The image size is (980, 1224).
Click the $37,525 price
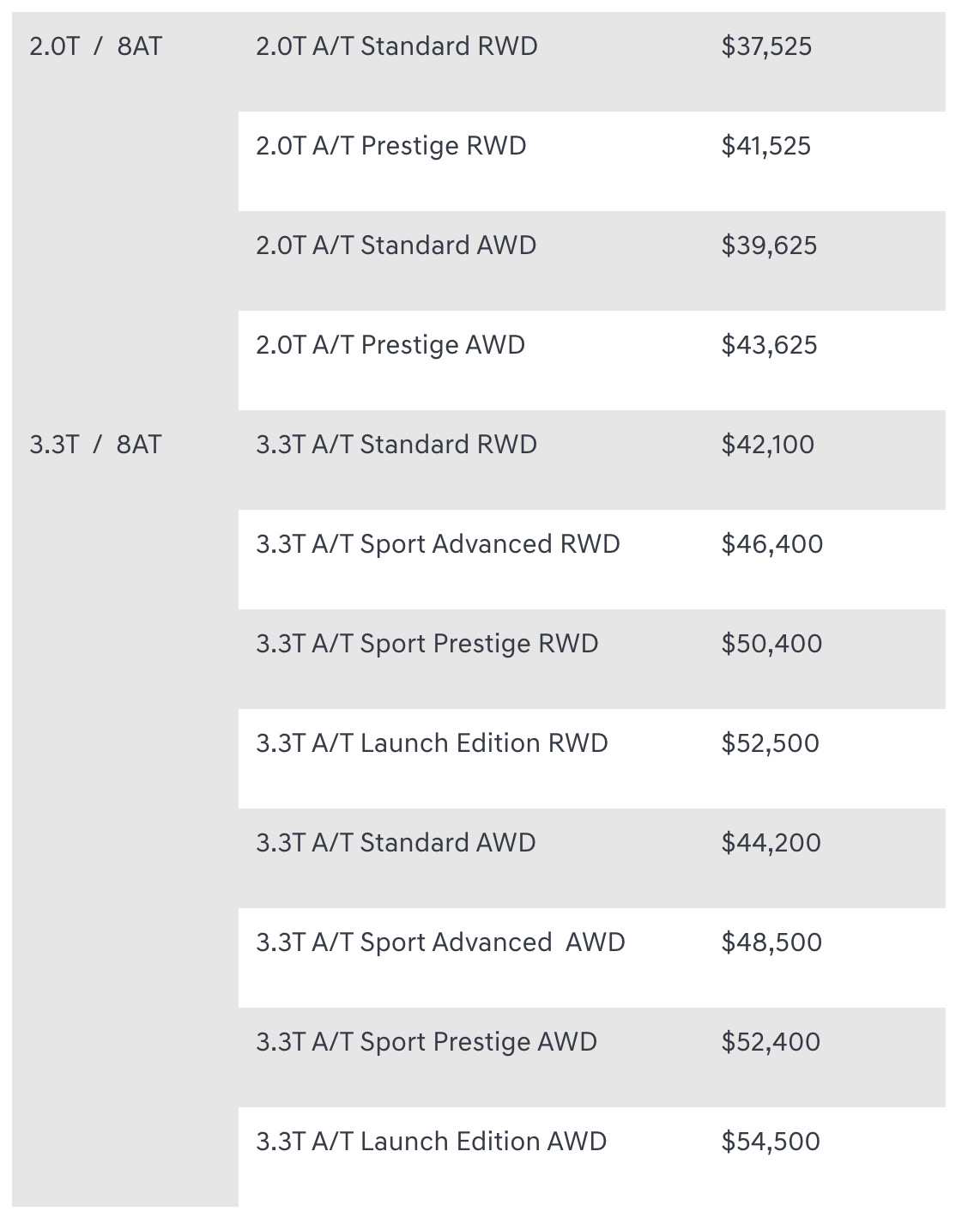coord(766,46)
